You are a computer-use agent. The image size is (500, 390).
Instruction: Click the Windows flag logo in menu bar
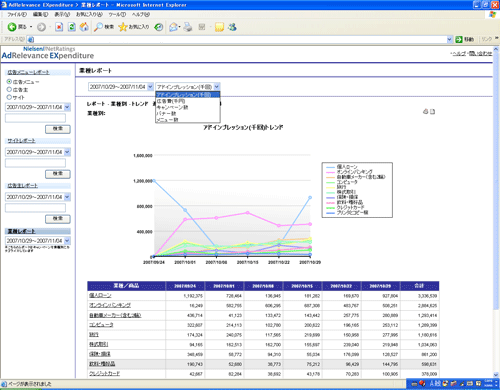coord(492,14)
